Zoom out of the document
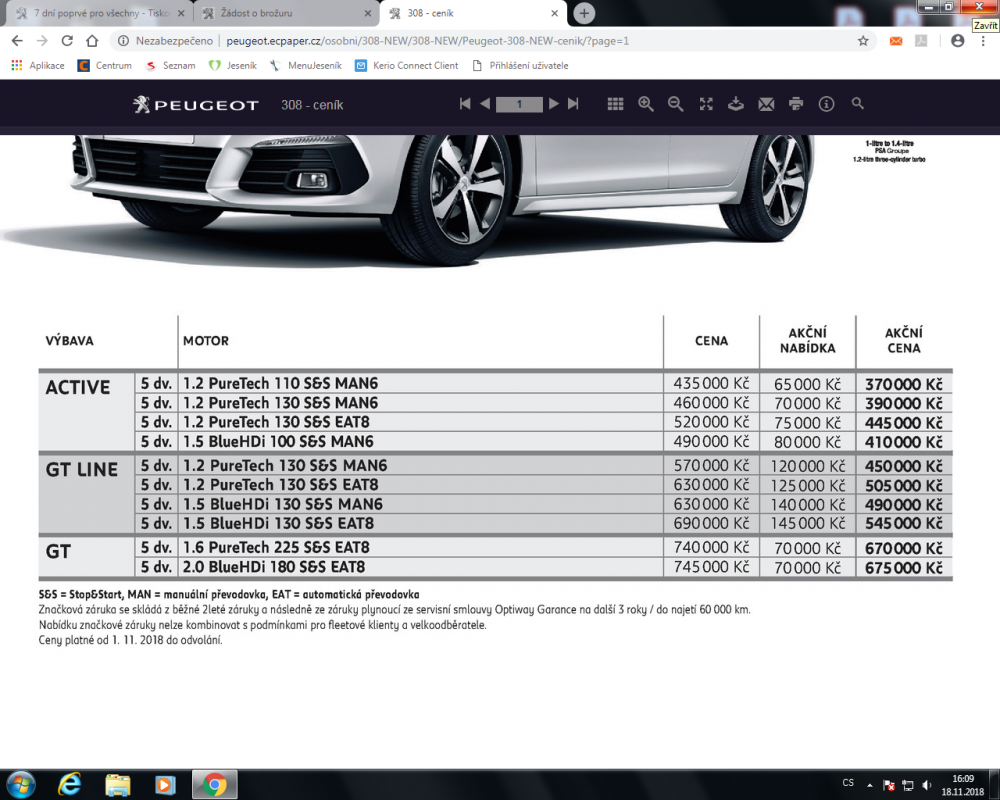The image size is (1000, 800). coord(675,104)
